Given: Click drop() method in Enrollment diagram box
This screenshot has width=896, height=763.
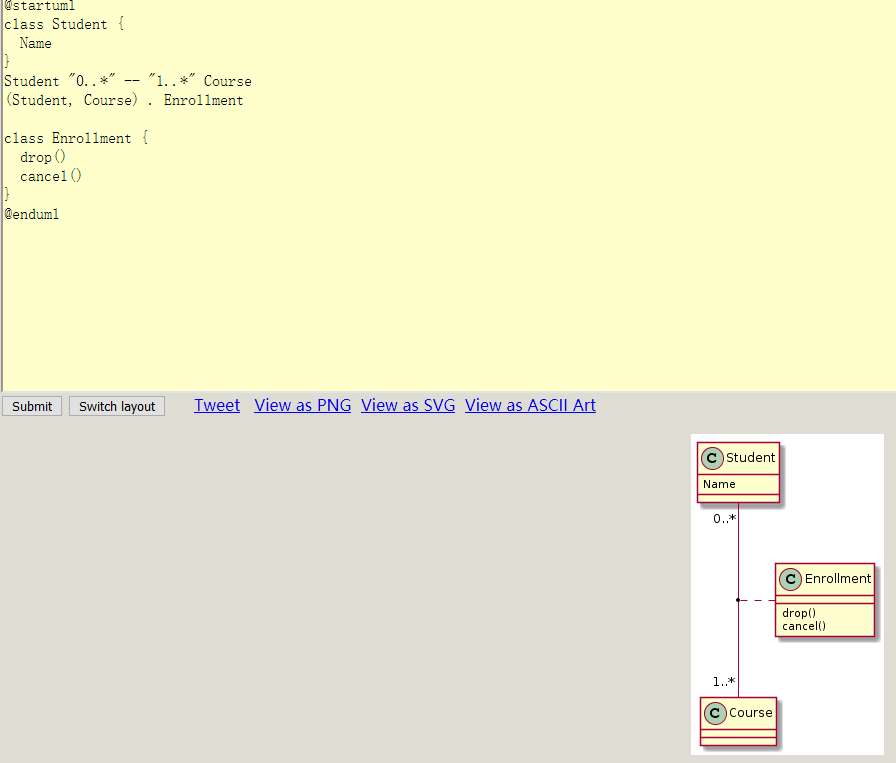Looking at the screenshot, I should pyautogui.click(x=799, y=613).
